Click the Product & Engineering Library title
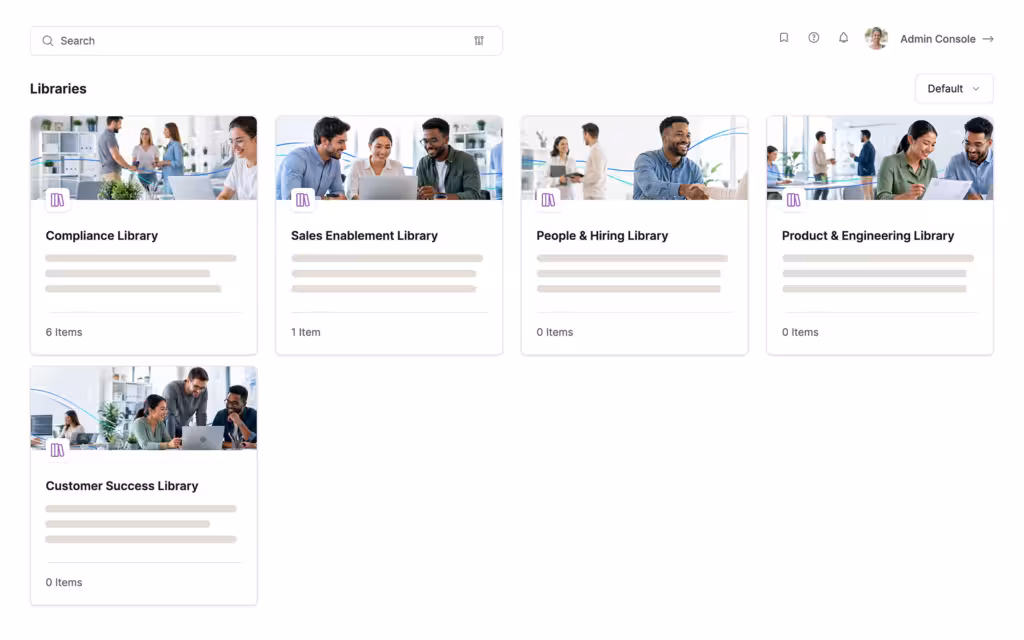 tap(868, 236)
